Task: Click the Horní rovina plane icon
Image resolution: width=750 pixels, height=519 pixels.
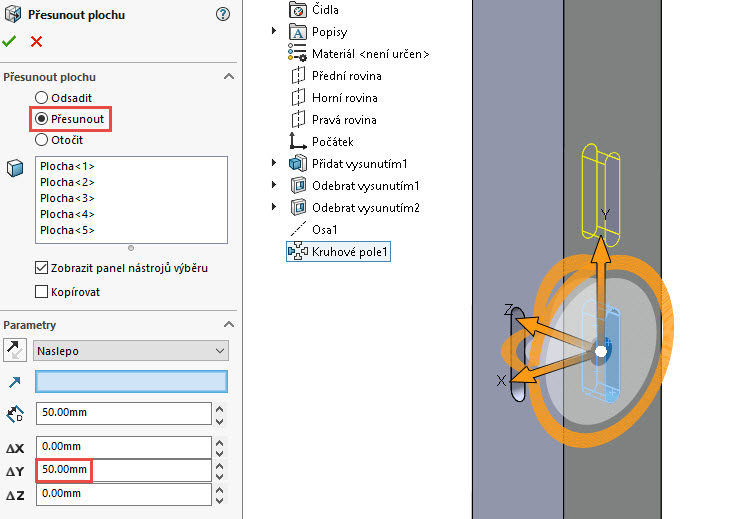Action: (298, 98)
